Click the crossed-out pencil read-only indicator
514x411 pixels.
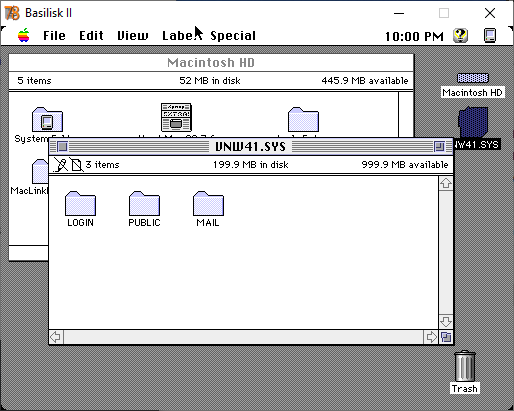[x=60, y=164]
